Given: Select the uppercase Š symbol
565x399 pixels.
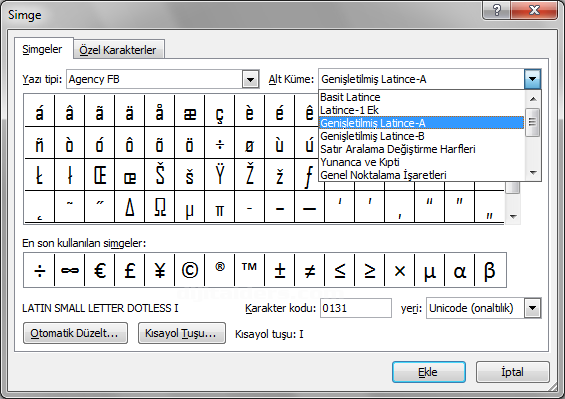Looking at the screenshot, I should (x=159, y=175).
